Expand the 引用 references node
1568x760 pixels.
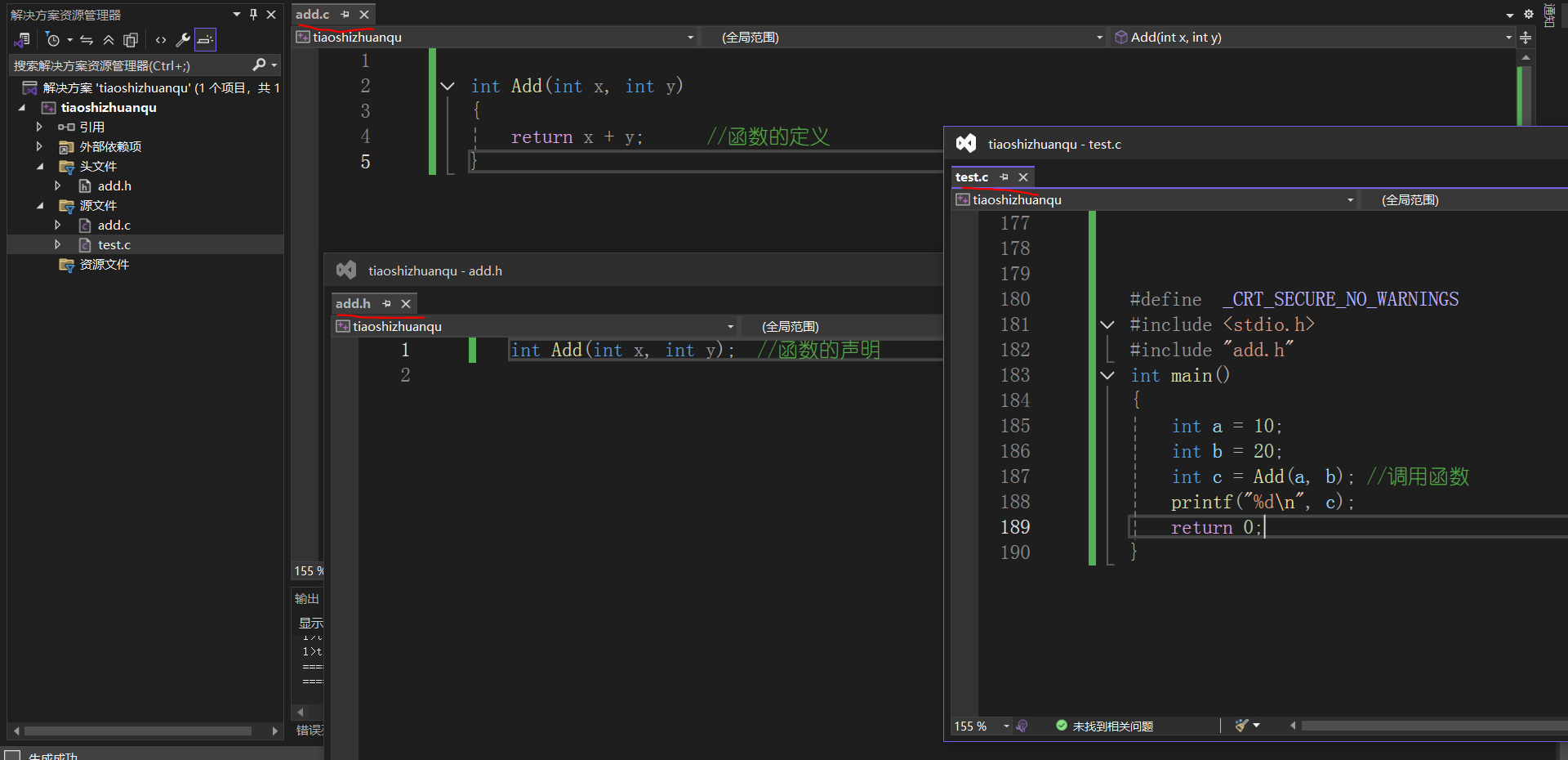point(38,127)
